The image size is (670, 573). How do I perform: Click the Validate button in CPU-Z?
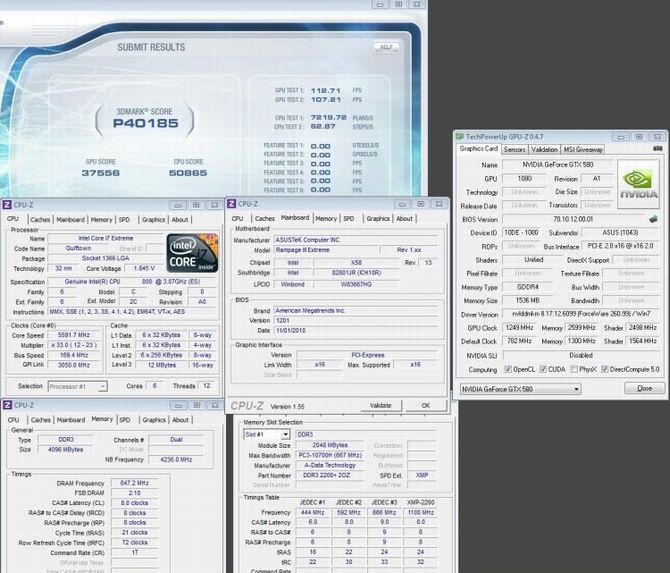(x=381, y=406)
